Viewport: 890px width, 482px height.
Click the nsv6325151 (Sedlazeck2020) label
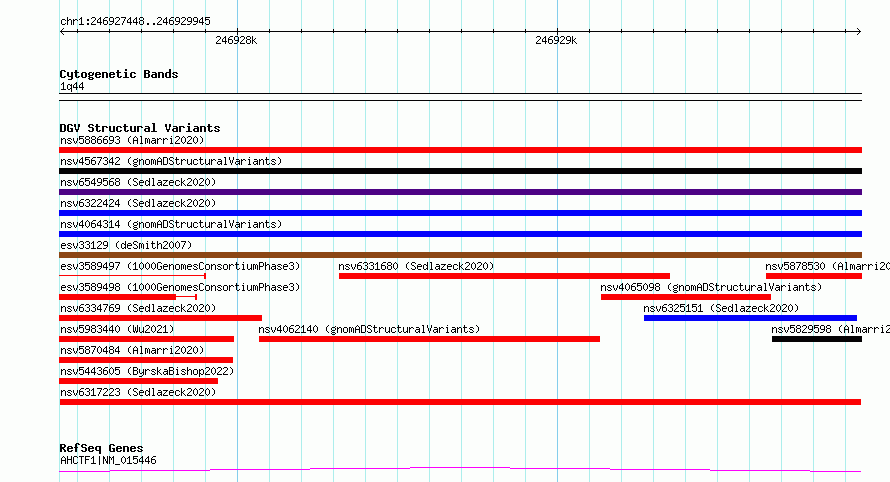pyautogui.click(x=721, y=308)
